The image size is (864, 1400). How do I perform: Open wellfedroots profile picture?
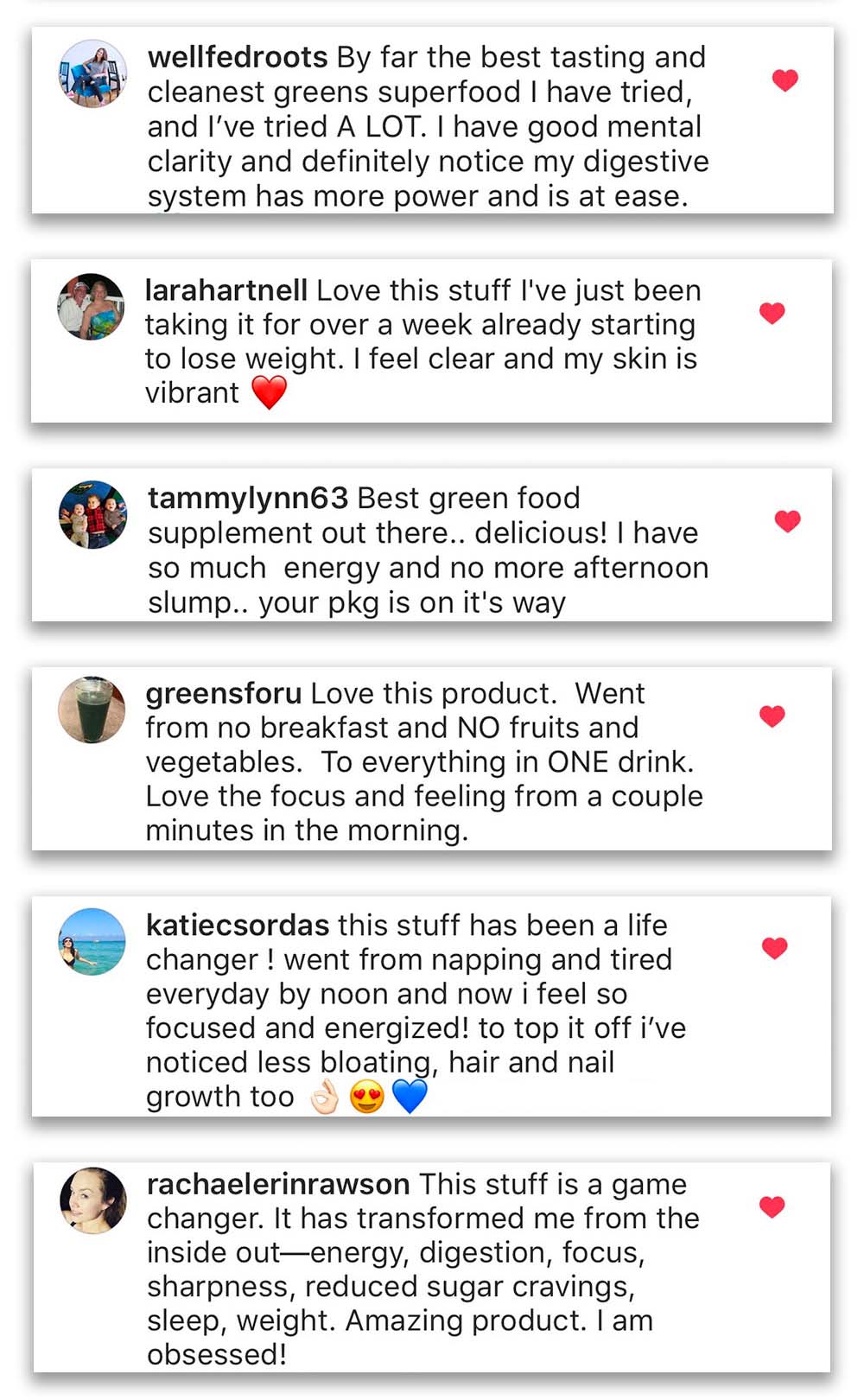[x=92, y=73]
